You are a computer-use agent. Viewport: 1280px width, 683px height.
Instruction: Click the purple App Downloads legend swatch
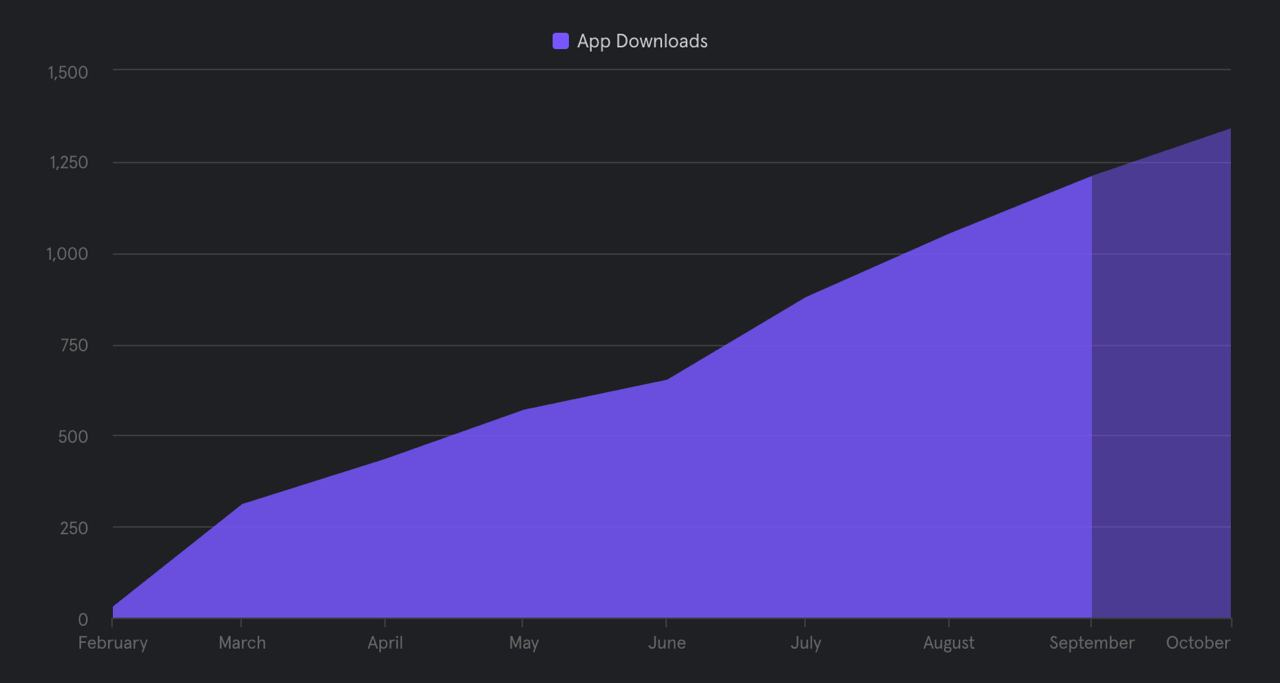pos(561,41)
